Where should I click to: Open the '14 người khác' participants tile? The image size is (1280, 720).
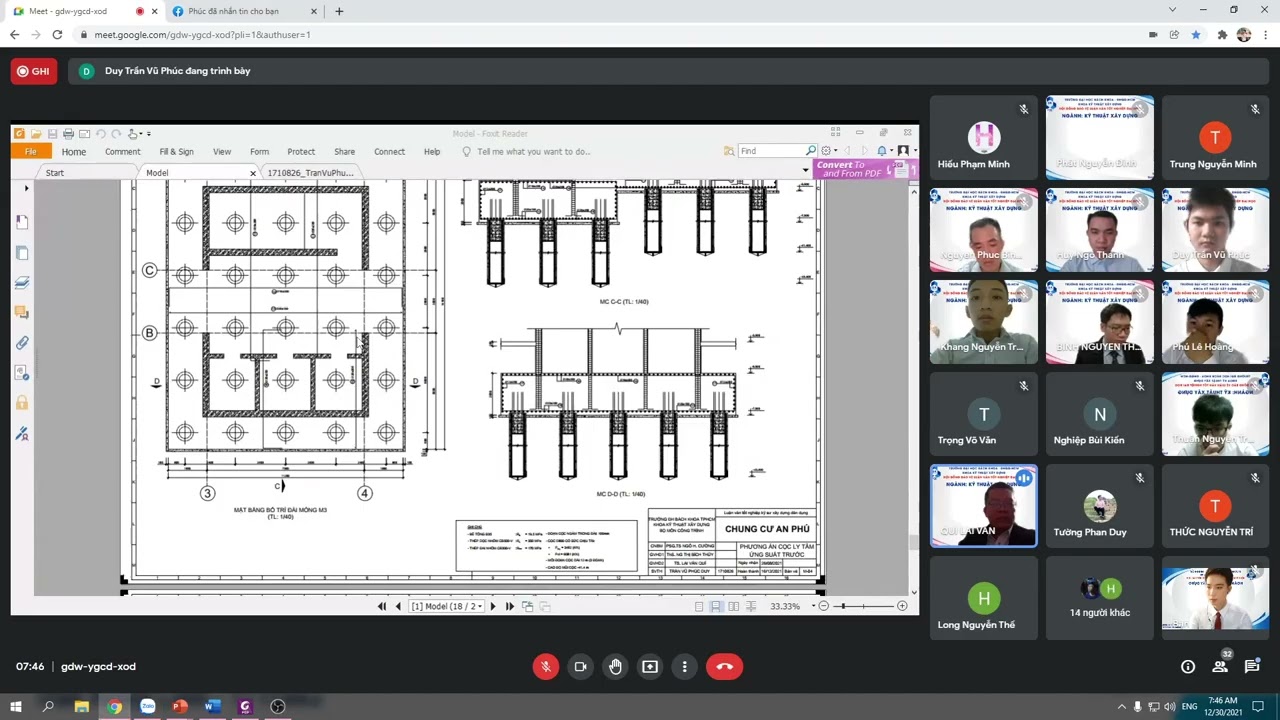tap(1100, 598)
